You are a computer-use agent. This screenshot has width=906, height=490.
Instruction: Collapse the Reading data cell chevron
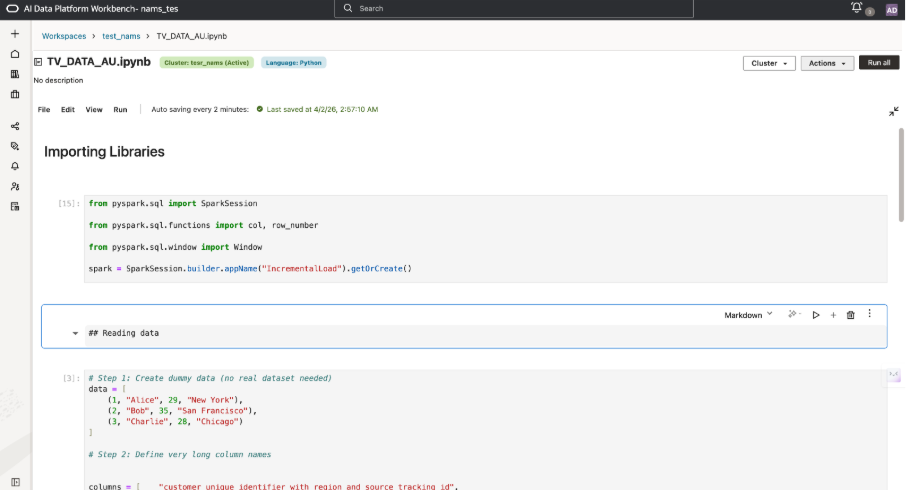tap(76, 333)
